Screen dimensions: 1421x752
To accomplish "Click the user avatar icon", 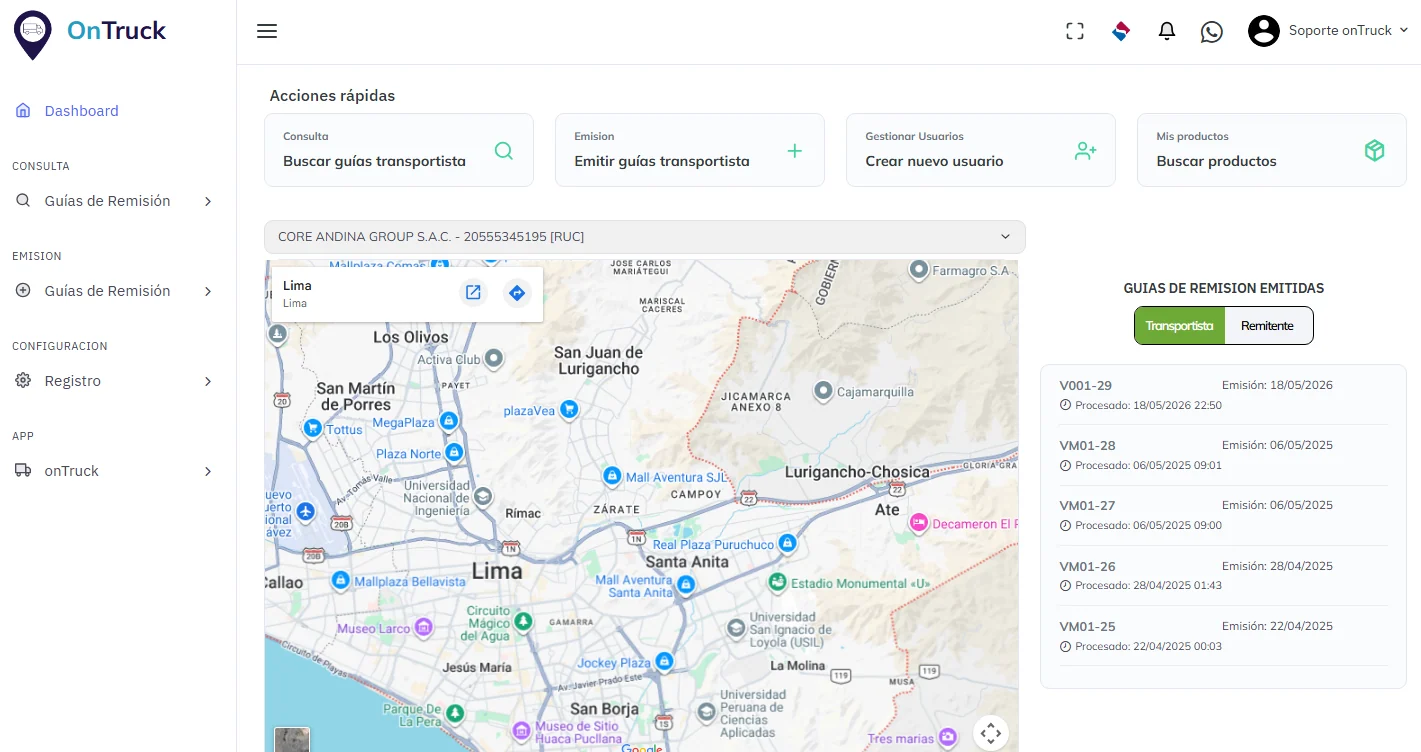I will pyautogui.click(x=1264, y=31).
